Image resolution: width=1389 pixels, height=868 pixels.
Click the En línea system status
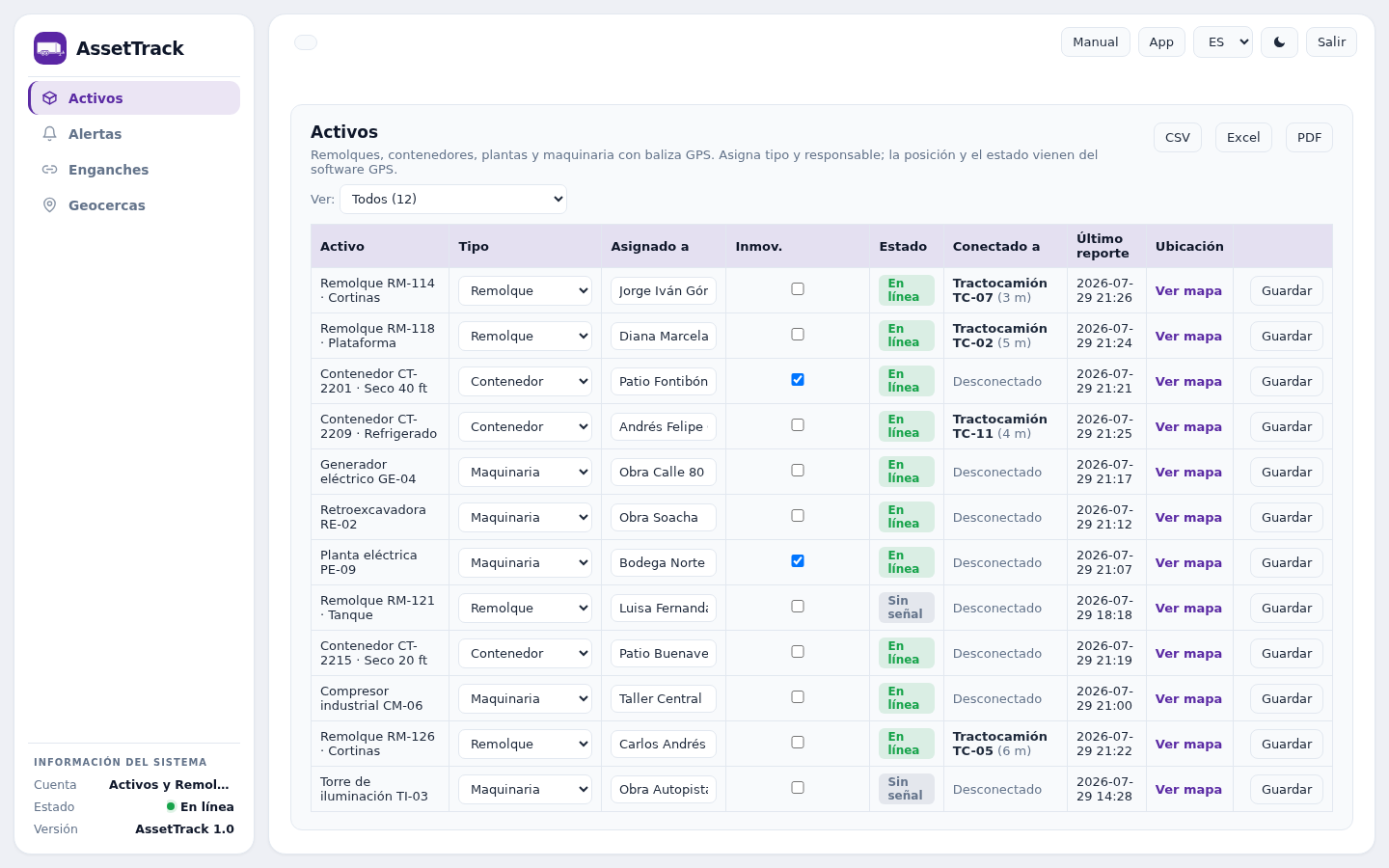[x=201, y=807]
